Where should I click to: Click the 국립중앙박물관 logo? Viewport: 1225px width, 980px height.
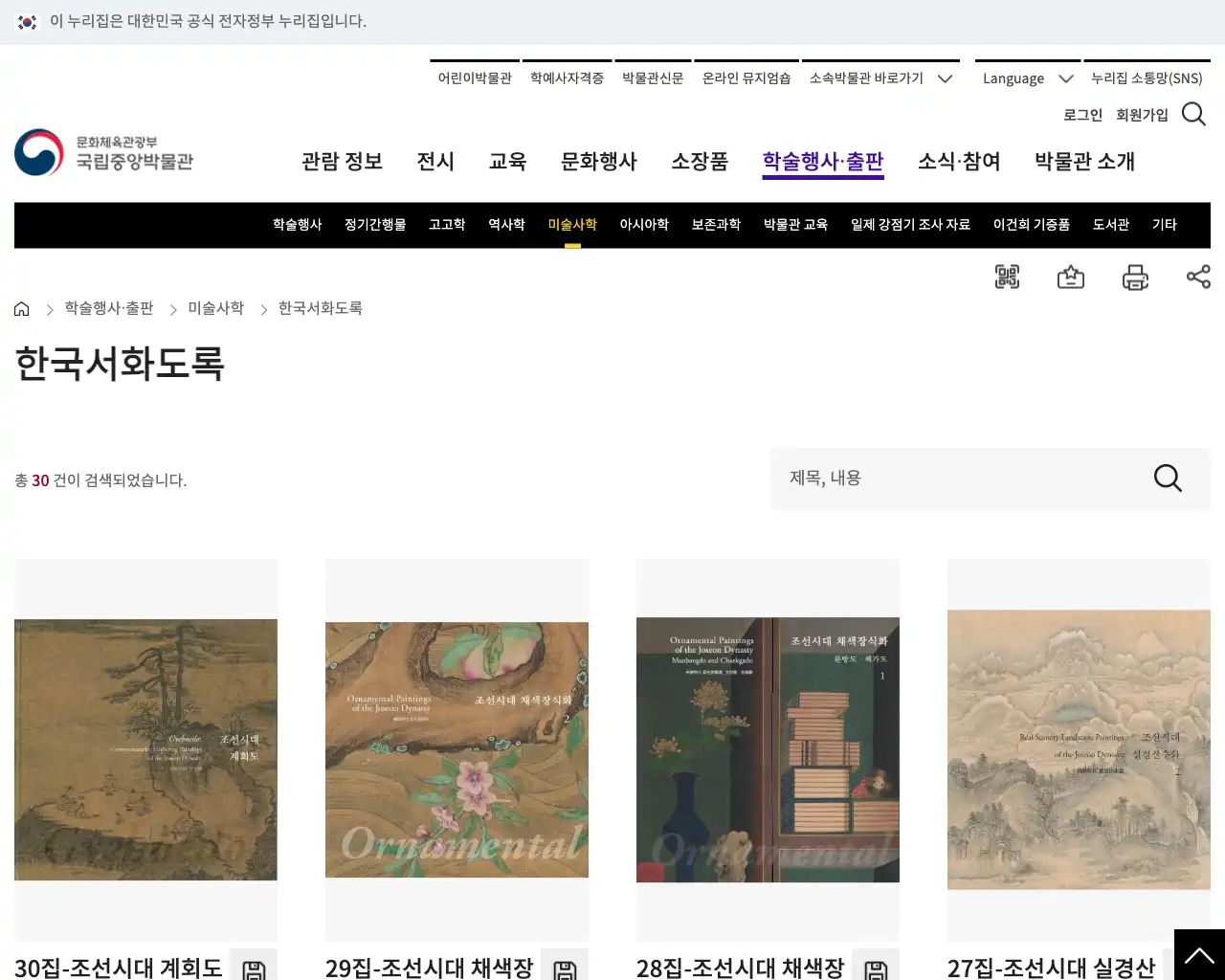click(x=104, y=153)
